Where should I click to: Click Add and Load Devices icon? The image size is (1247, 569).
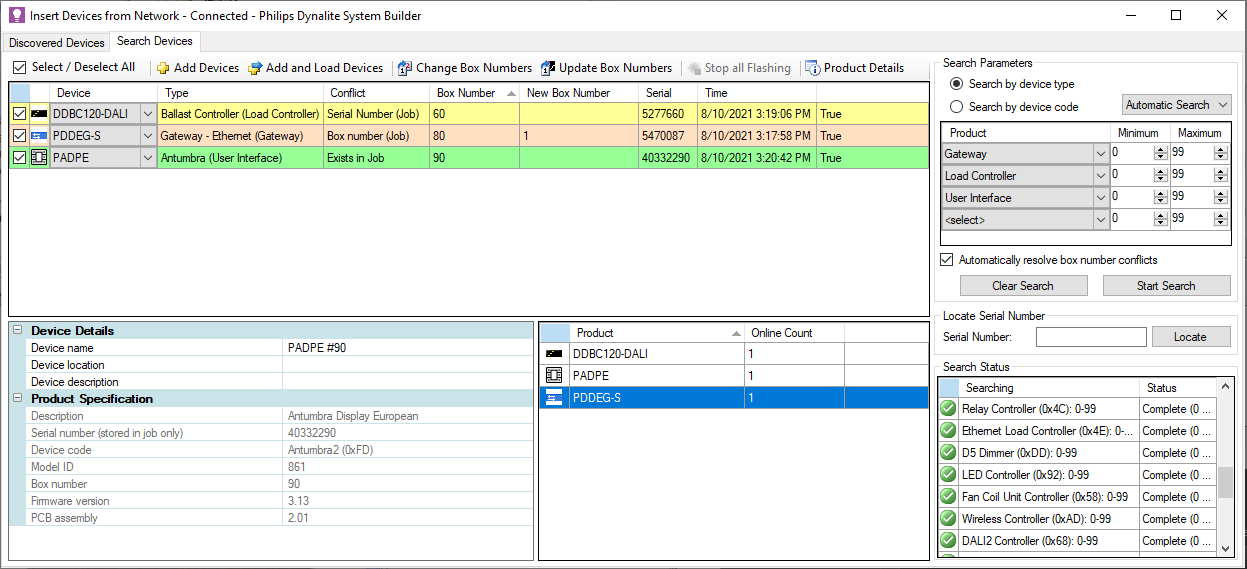(255, 68)
